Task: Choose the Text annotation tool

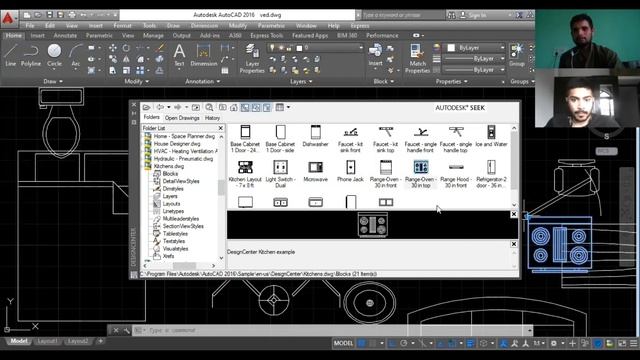Action: tap(179, 55)
